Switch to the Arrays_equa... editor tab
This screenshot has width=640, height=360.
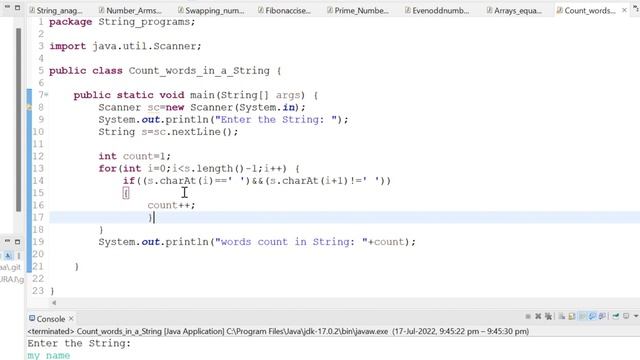[x=514, y=11]
